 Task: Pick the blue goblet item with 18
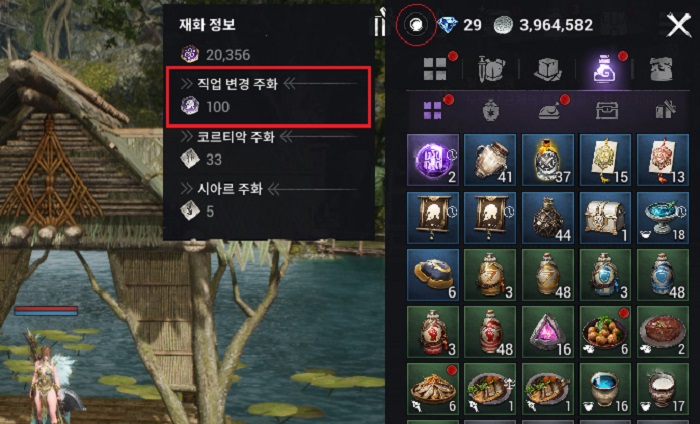click(662, 218)
